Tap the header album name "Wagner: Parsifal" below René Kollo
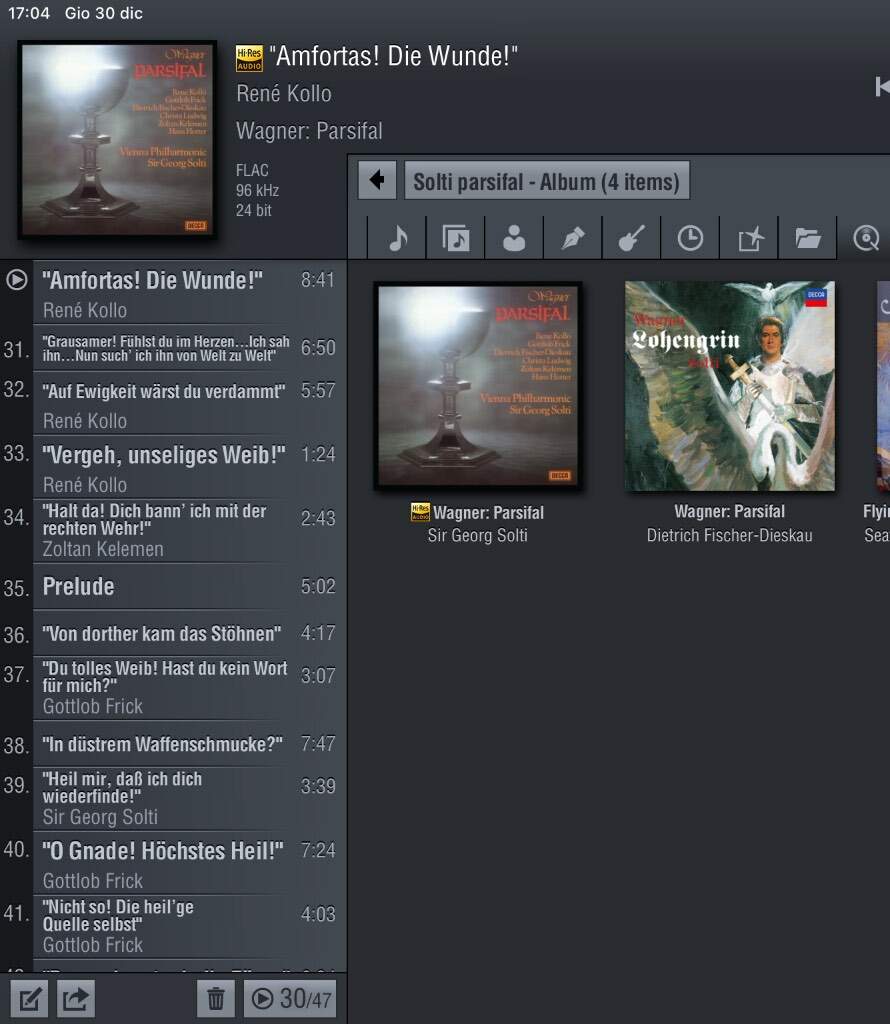The image size is (890, 1024). coord(310,131)
